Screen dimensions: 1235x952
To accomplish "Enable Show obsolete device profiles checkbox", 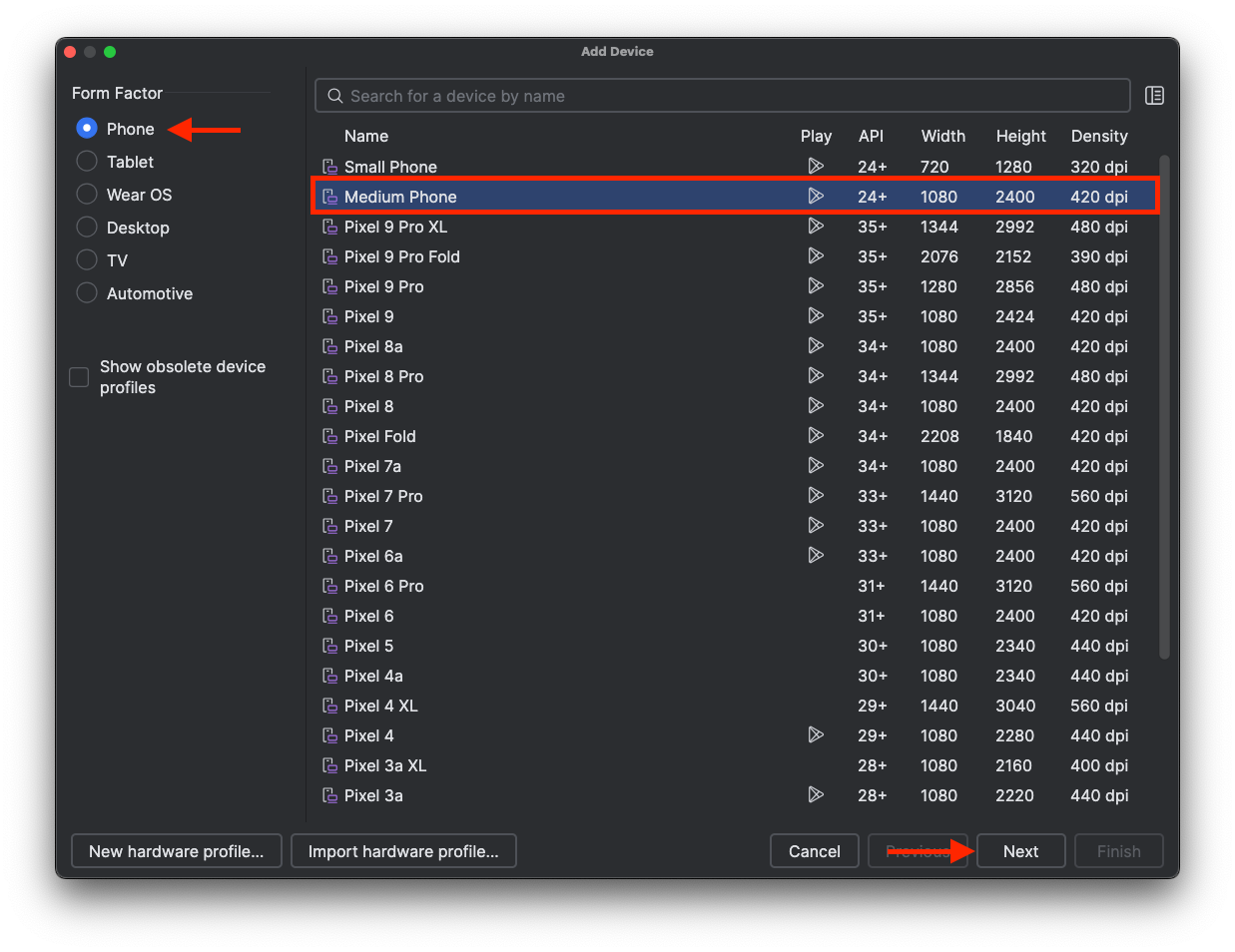I will tap(79, 377).
